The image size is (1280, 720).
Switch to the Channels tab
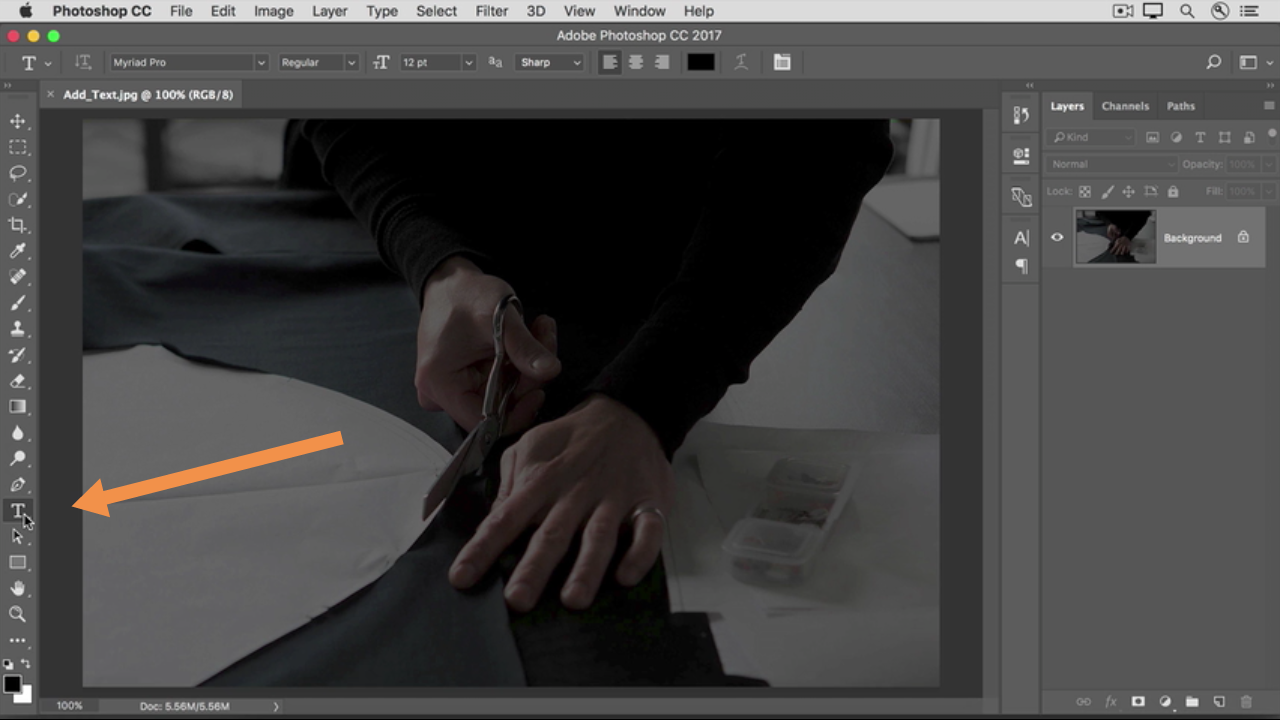click(x=1125, y=106)
